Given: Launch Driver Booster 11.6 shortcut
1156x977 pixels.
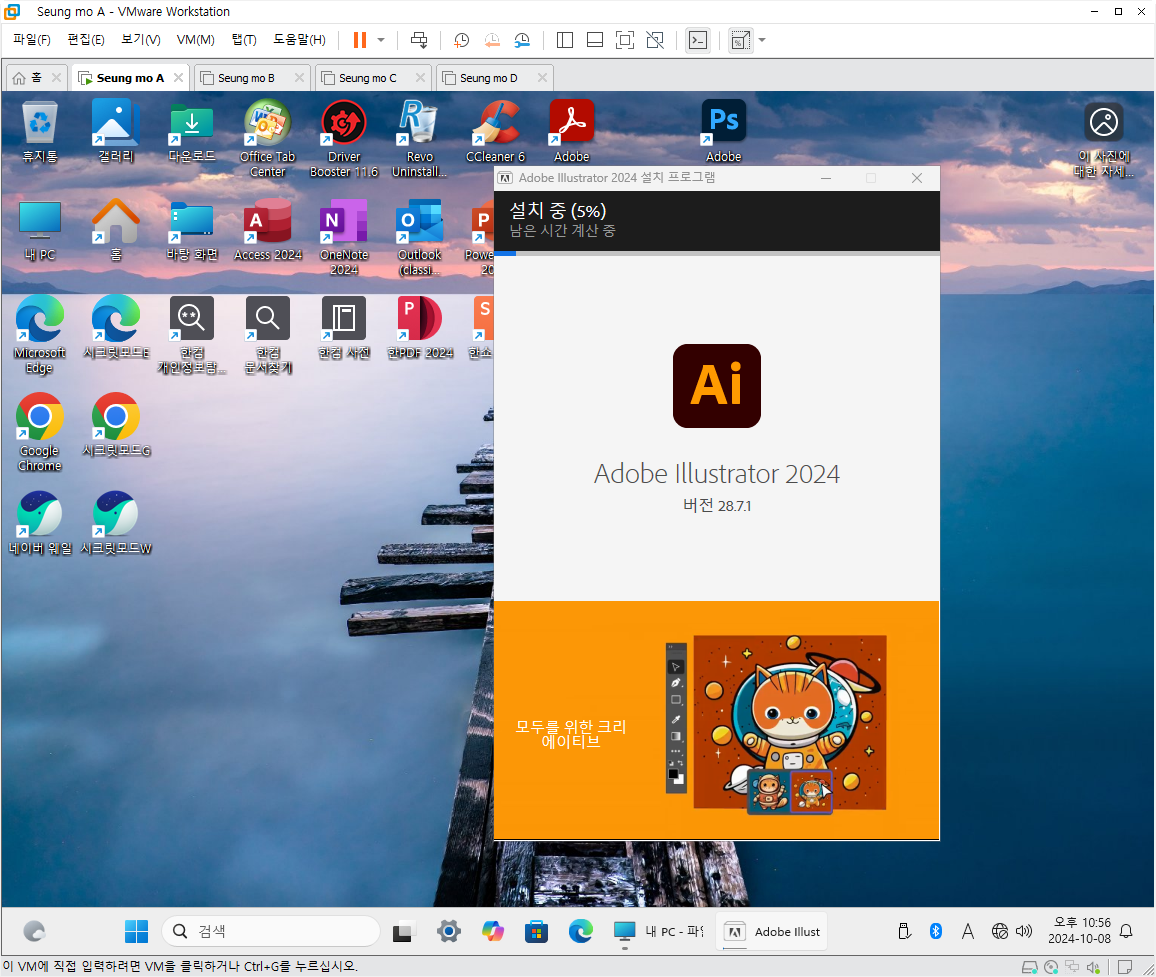Looking at the screenshot, I should 344,139.
